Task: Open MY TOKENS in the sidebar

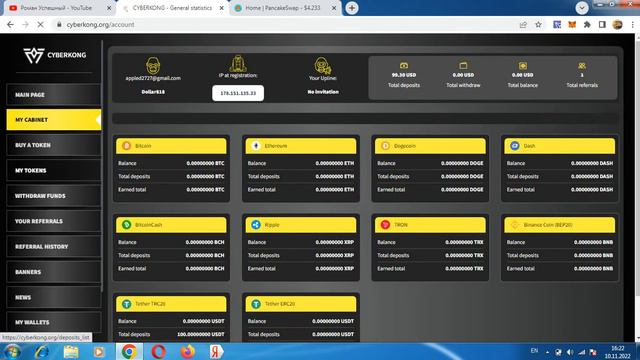Action: click(x=53, y=170)
